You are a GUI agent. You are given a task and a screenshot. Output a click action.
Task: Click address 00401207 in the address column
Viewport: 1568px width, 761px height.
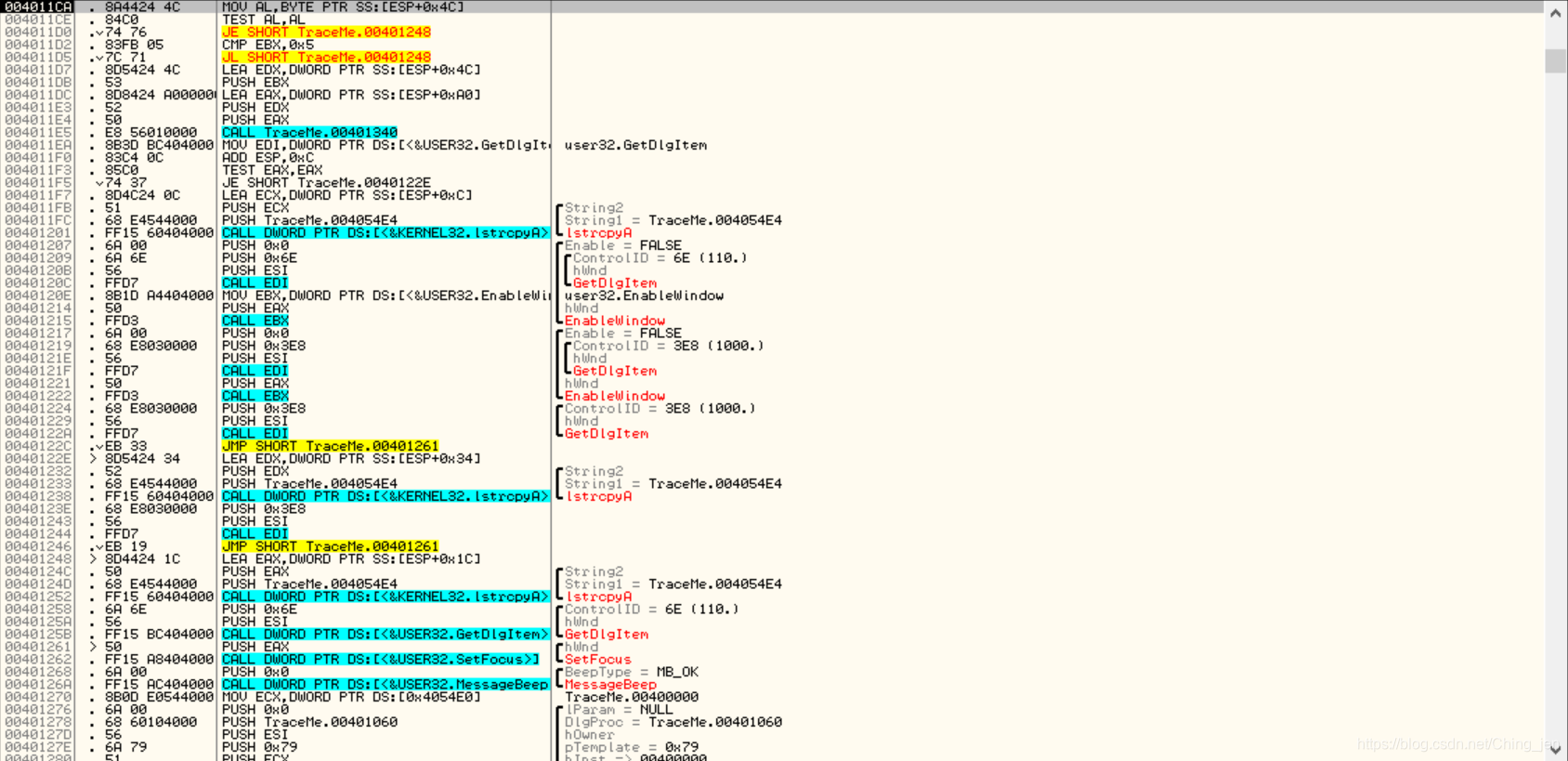click(37, 245)
